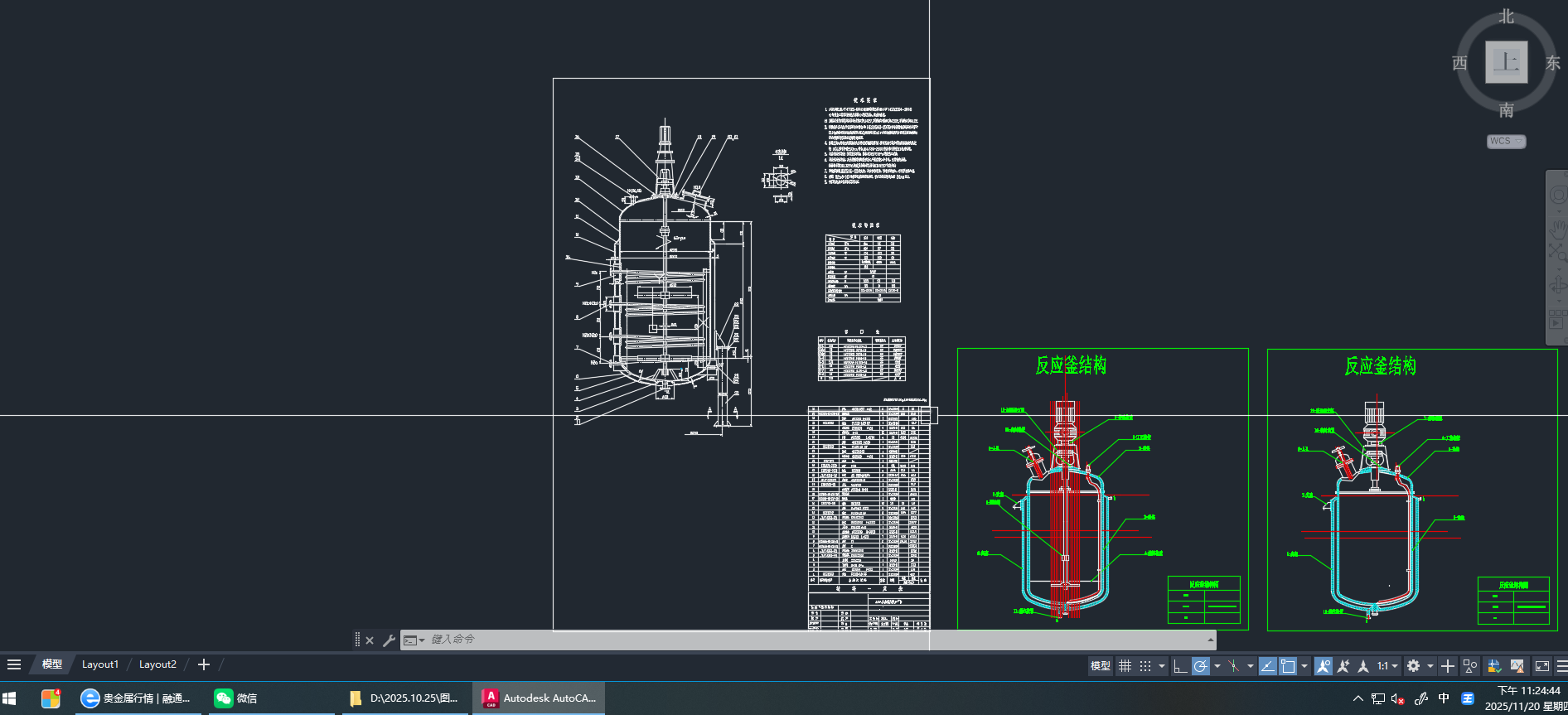Viewport: 1568px width, 715px height.
Task: Open the D:\2025.10.25 folder in taskbar
Action: click(x=404, y=698)
